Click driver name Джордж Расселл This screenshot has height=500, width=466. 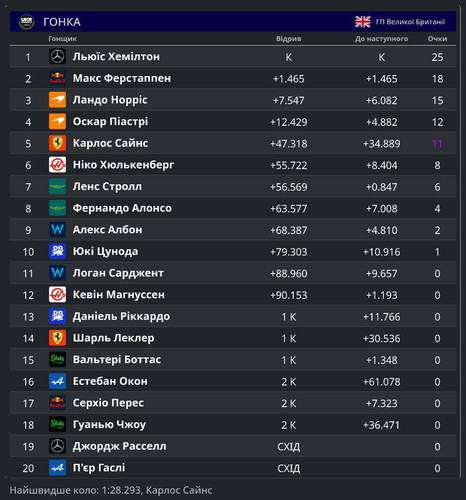(119, 446)
